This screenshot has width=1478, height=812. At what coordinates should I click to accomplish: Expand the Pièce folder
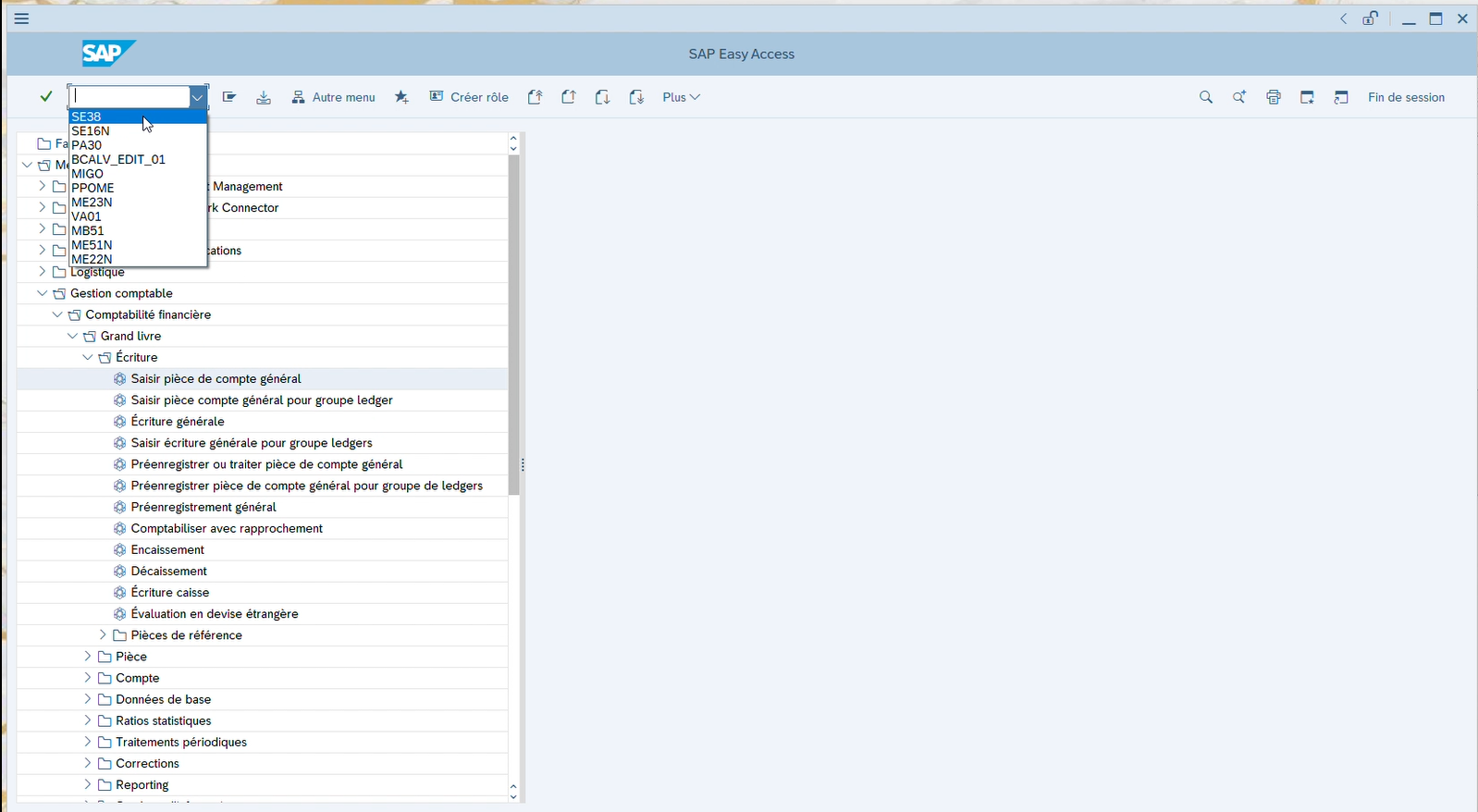coord(88,656)
